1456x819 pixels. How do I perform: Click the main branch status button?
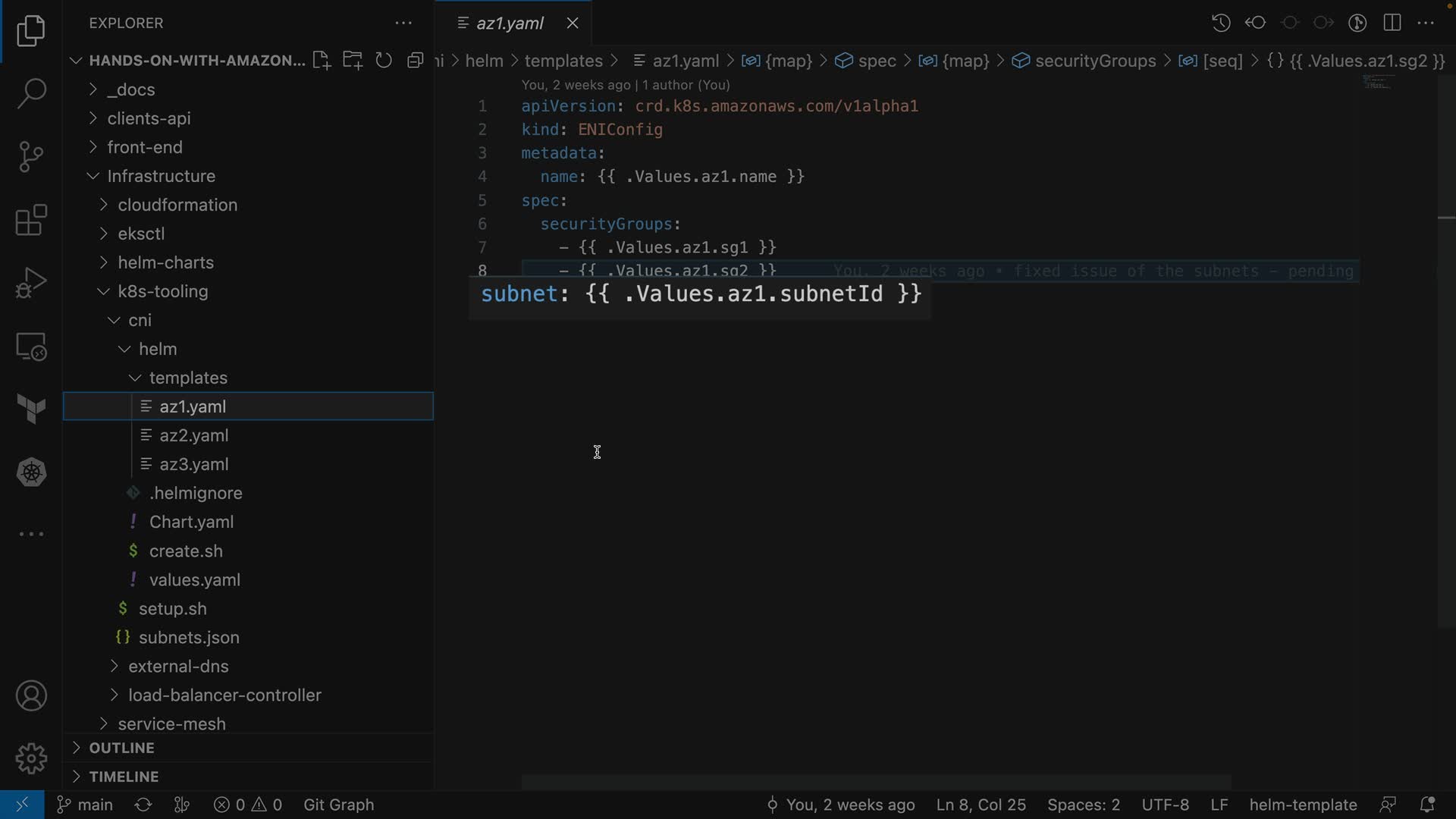pyautogui.click(x=85, y=805)
